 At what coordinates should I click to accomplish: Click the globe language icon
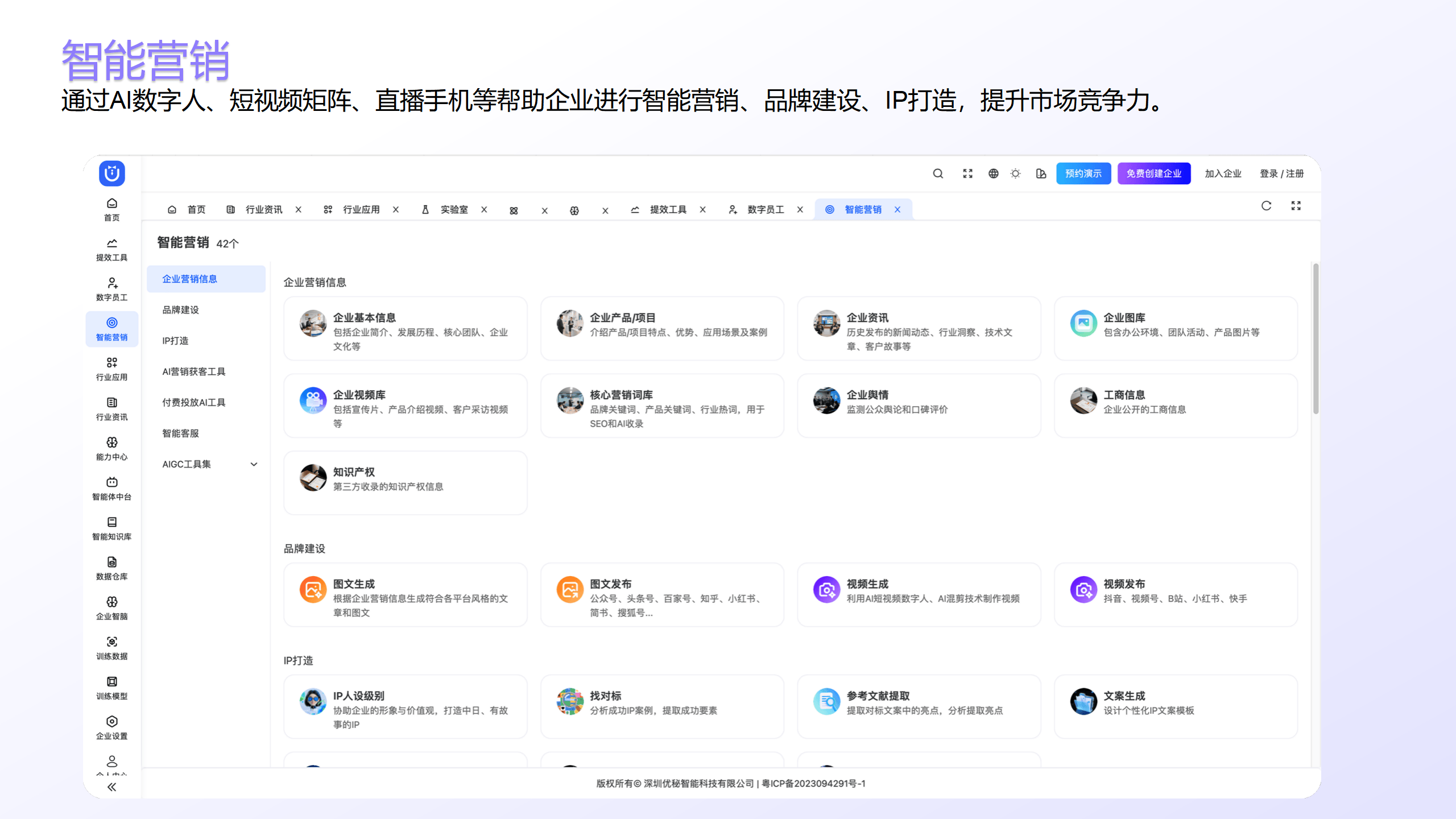(993, 173)
